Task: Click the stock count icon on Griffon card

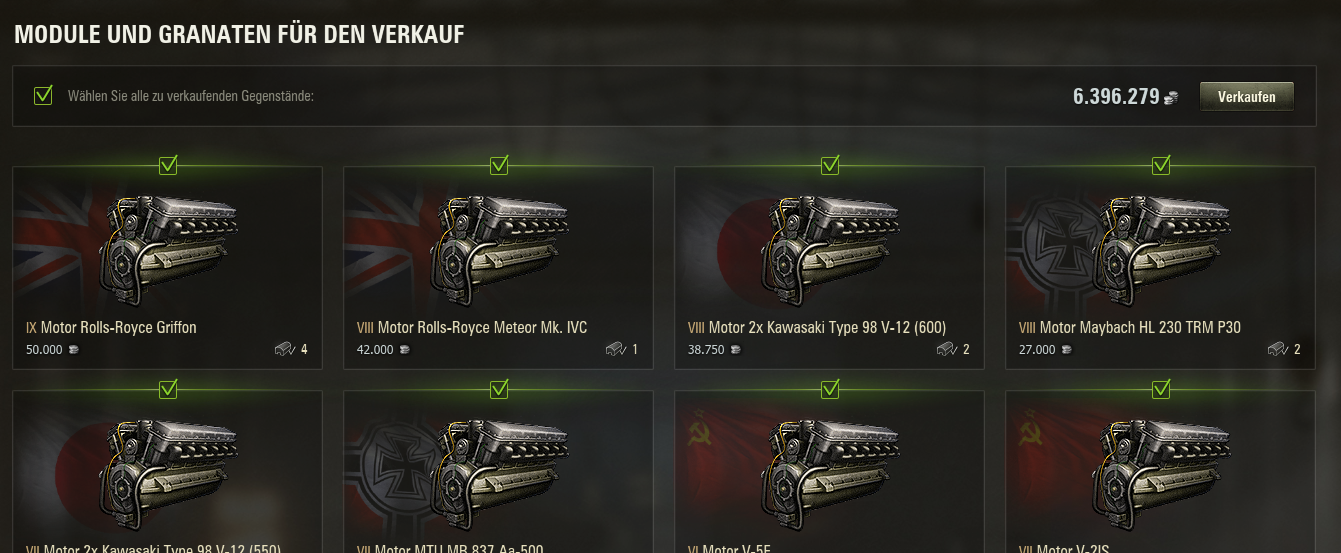Action: click(x=284, y=349)
